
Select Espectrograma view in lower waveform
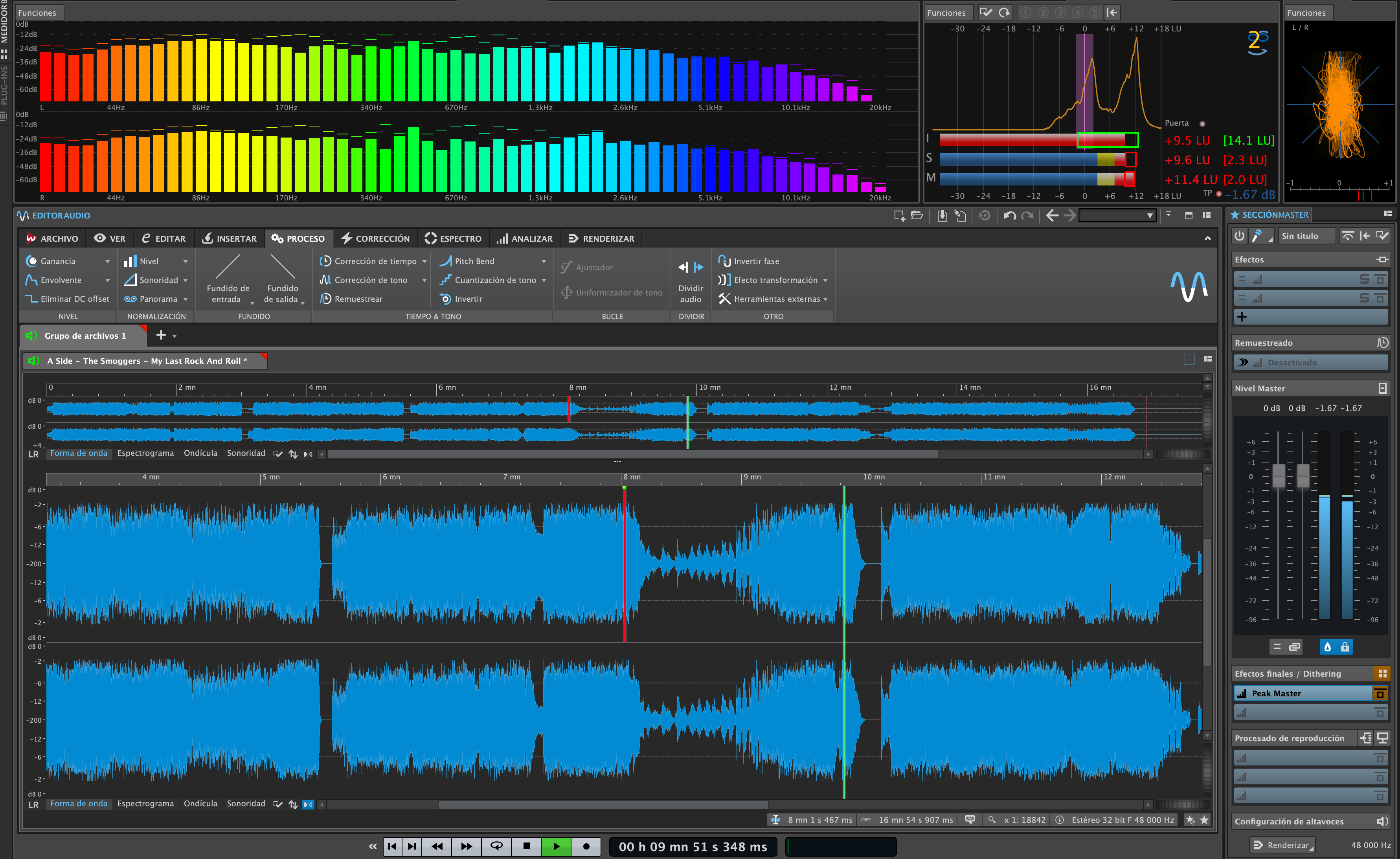[x=145, y=803]
